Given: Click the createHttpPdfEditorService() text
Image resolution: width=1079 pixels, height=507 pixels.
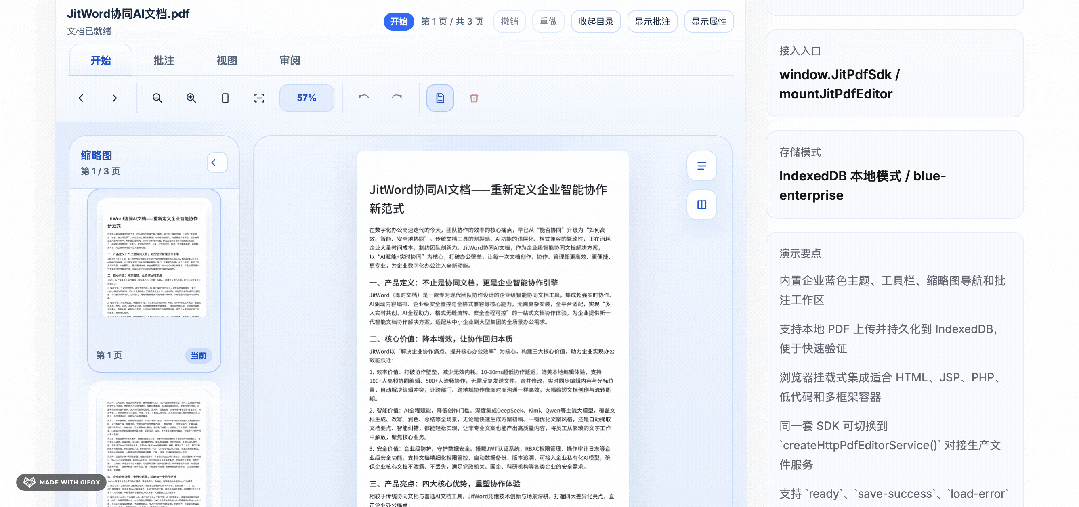Looking at the screenshot, I should (x=860, y=444).
